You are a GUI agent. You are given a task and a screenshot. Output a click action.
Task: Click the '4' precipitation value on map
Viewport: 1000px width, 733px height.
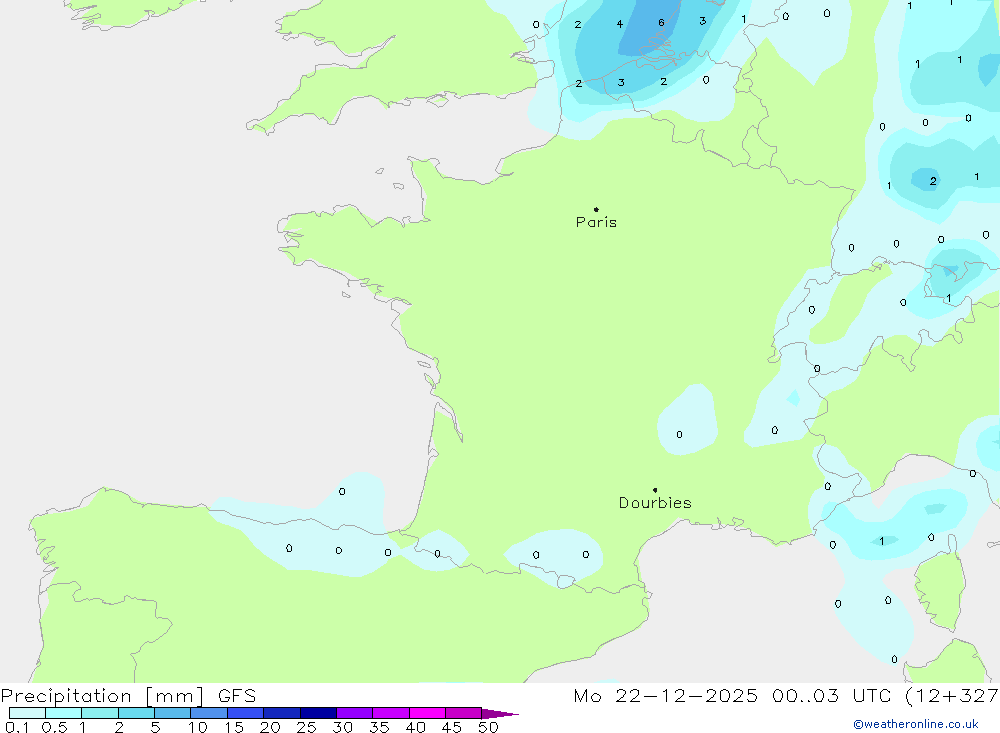[619, 24]
